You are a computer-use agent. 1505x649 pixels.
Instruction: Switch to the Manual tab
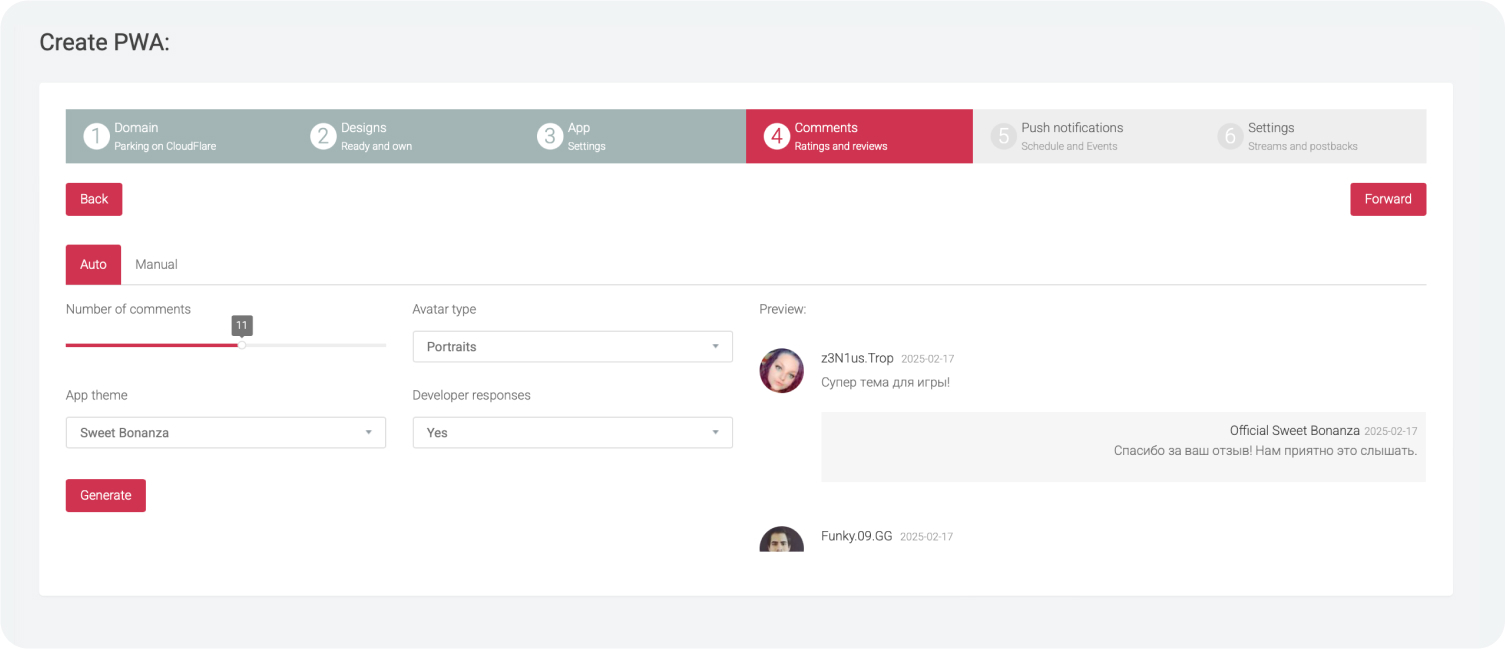point(156,265)
